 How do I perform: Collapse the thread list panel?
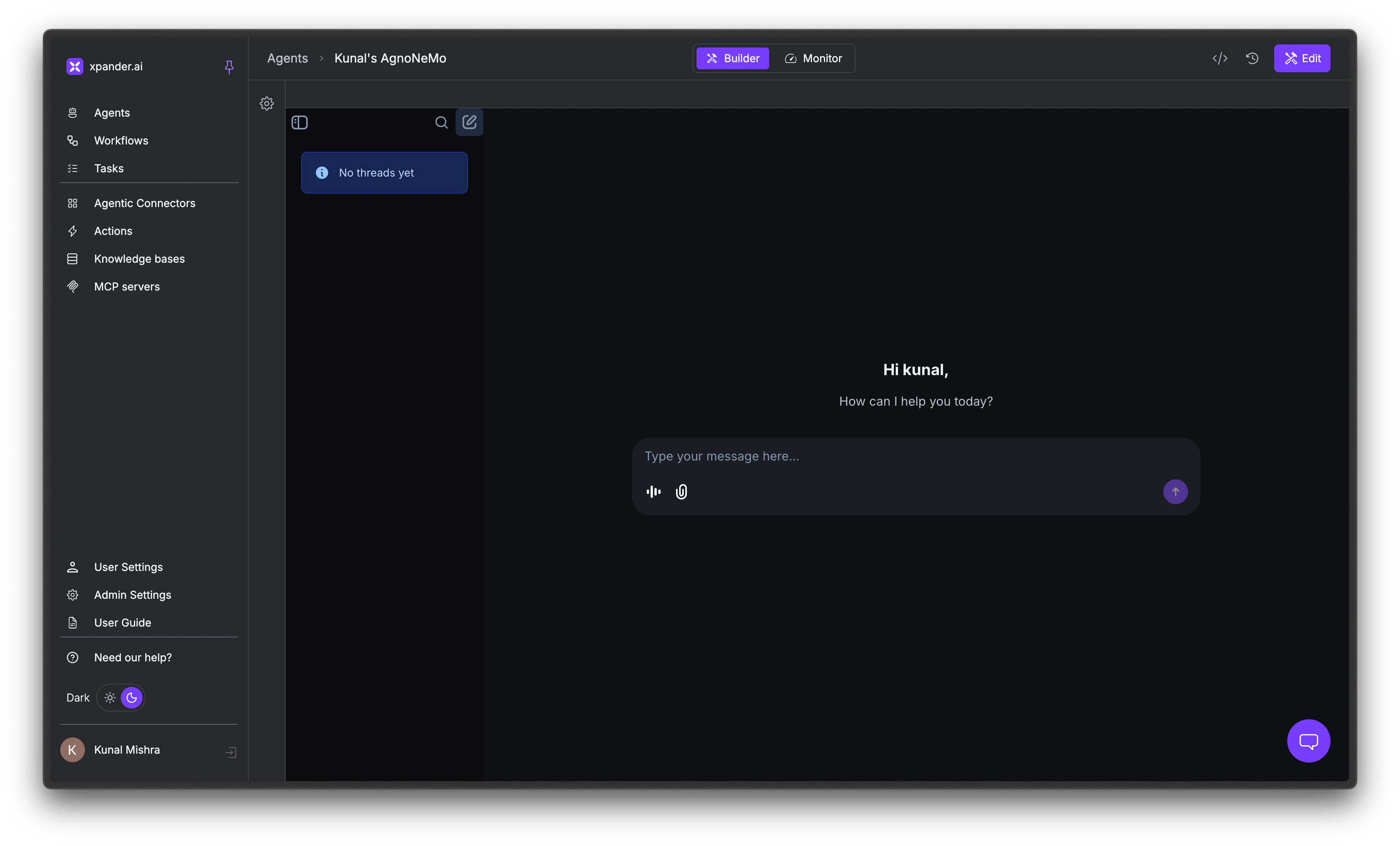pos(300,122)
